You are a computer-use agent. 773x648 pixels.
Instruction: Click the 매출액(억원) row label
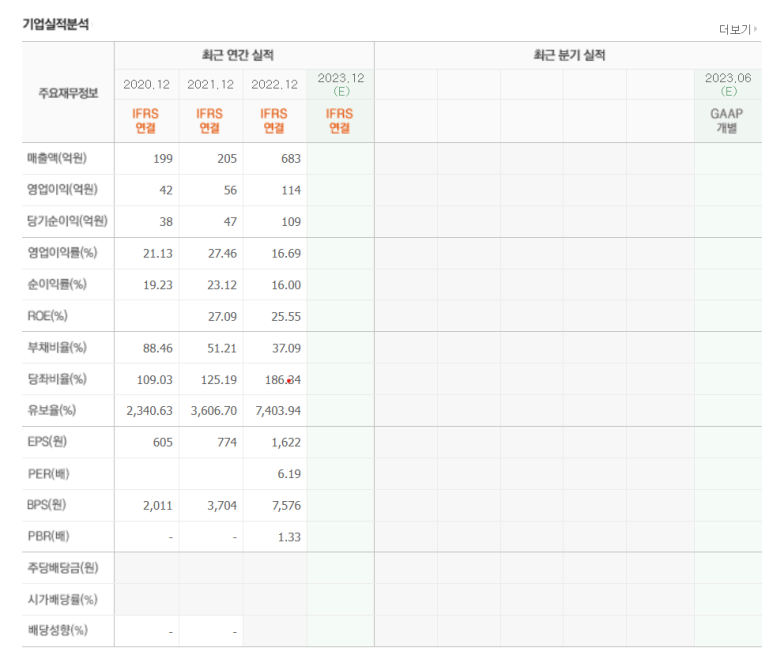pyautogui.click(x=57, y=158)
